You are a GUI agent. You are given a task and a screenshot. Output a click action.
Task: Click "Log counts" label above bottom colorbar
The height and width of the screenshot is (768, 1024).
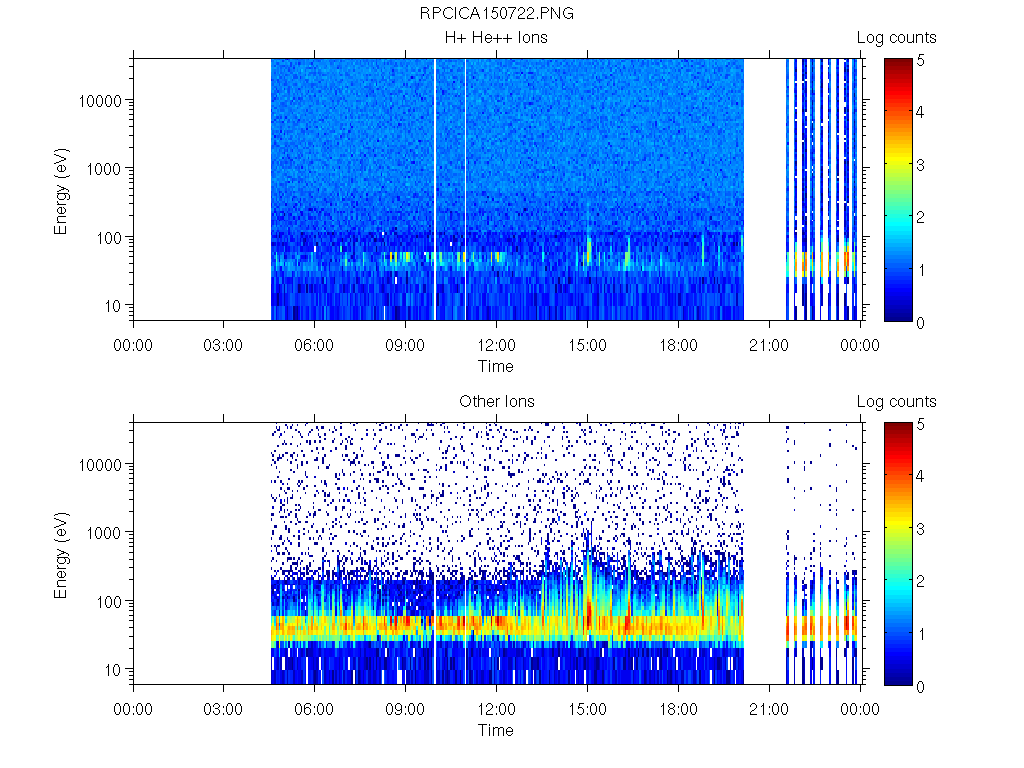pos(897,402)
